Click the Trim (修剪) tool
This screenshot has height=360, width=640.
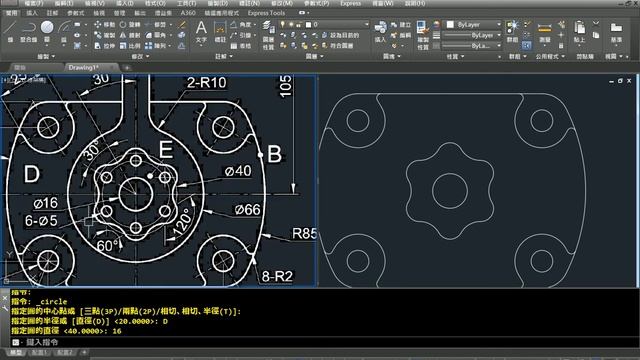pos(156,25)
